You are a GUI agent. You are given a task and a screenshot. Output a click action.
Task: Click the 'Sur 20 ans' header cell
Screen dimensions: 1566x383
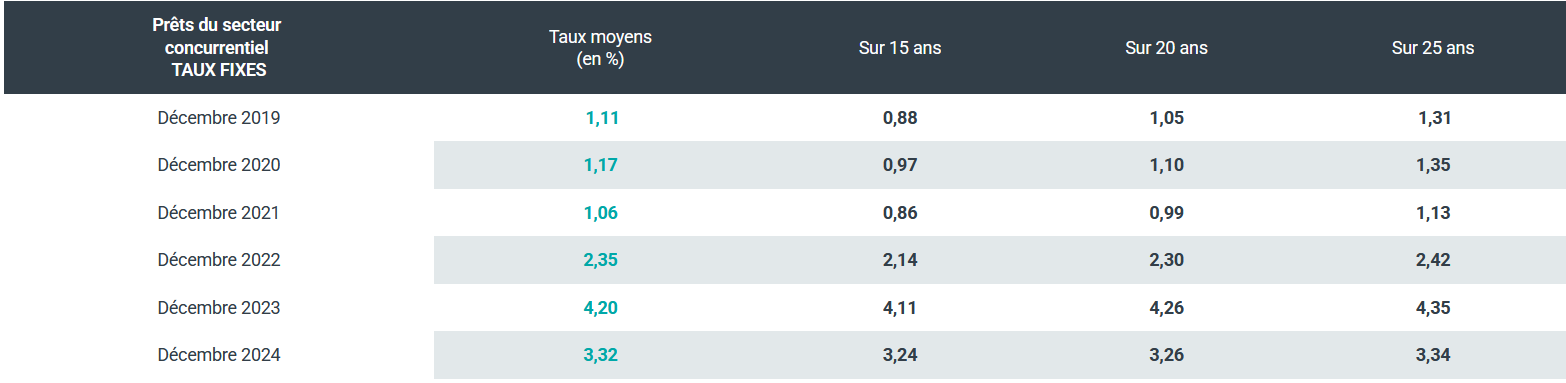pos(1166,48)
